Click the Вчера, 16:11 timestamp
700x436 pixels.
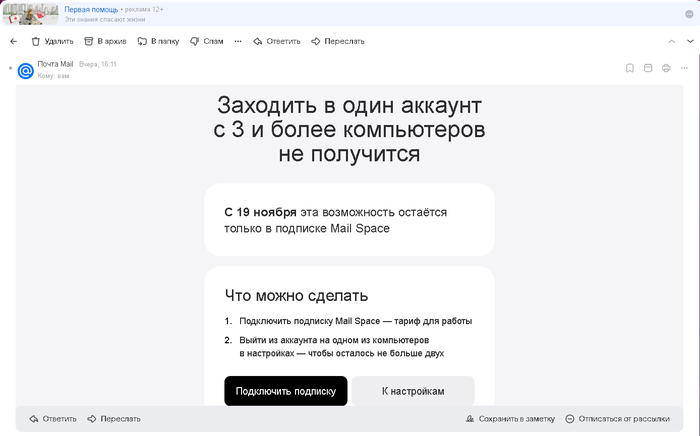tap(98, 64)
